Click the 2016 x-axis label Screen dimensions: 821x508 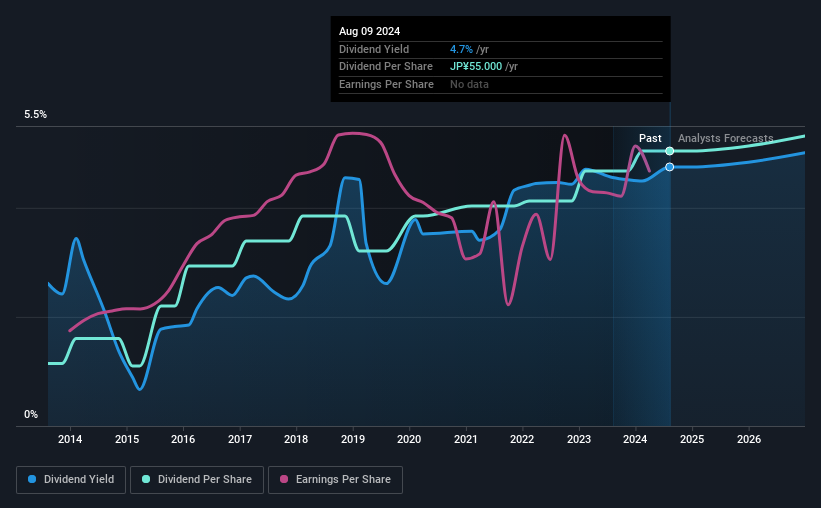183,439
